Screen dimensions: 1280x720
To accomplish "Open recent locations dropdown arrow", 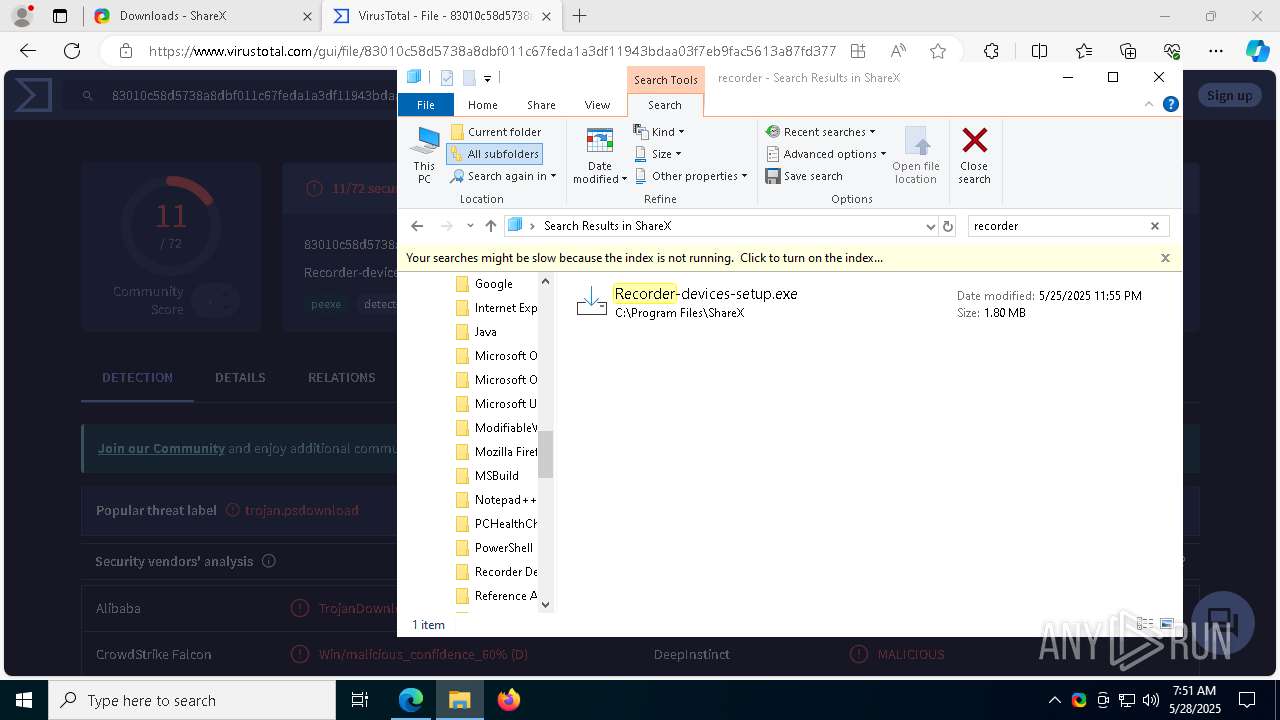I will pyautogui.click(x=470, y=226).
